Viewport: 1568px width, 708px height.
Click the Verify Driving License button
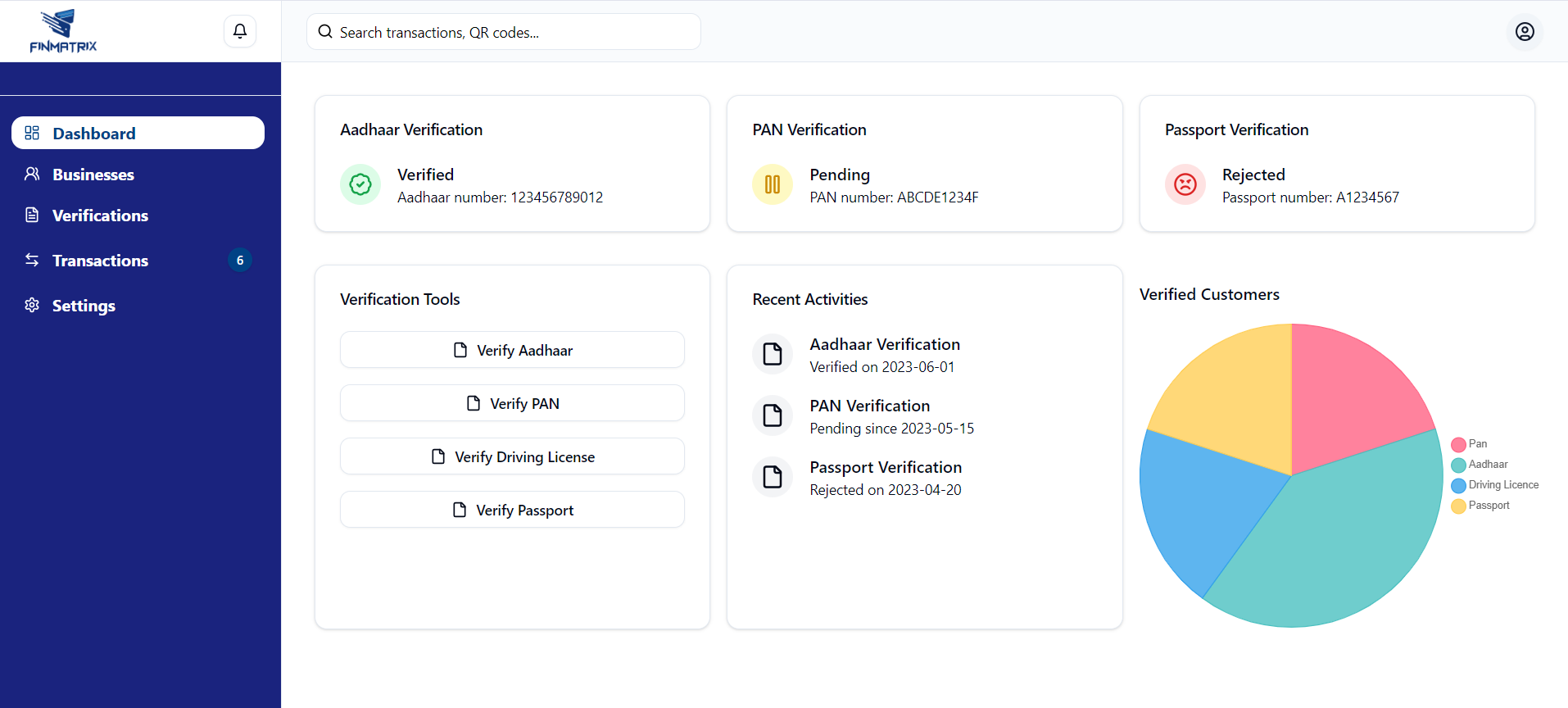(512, 456)
